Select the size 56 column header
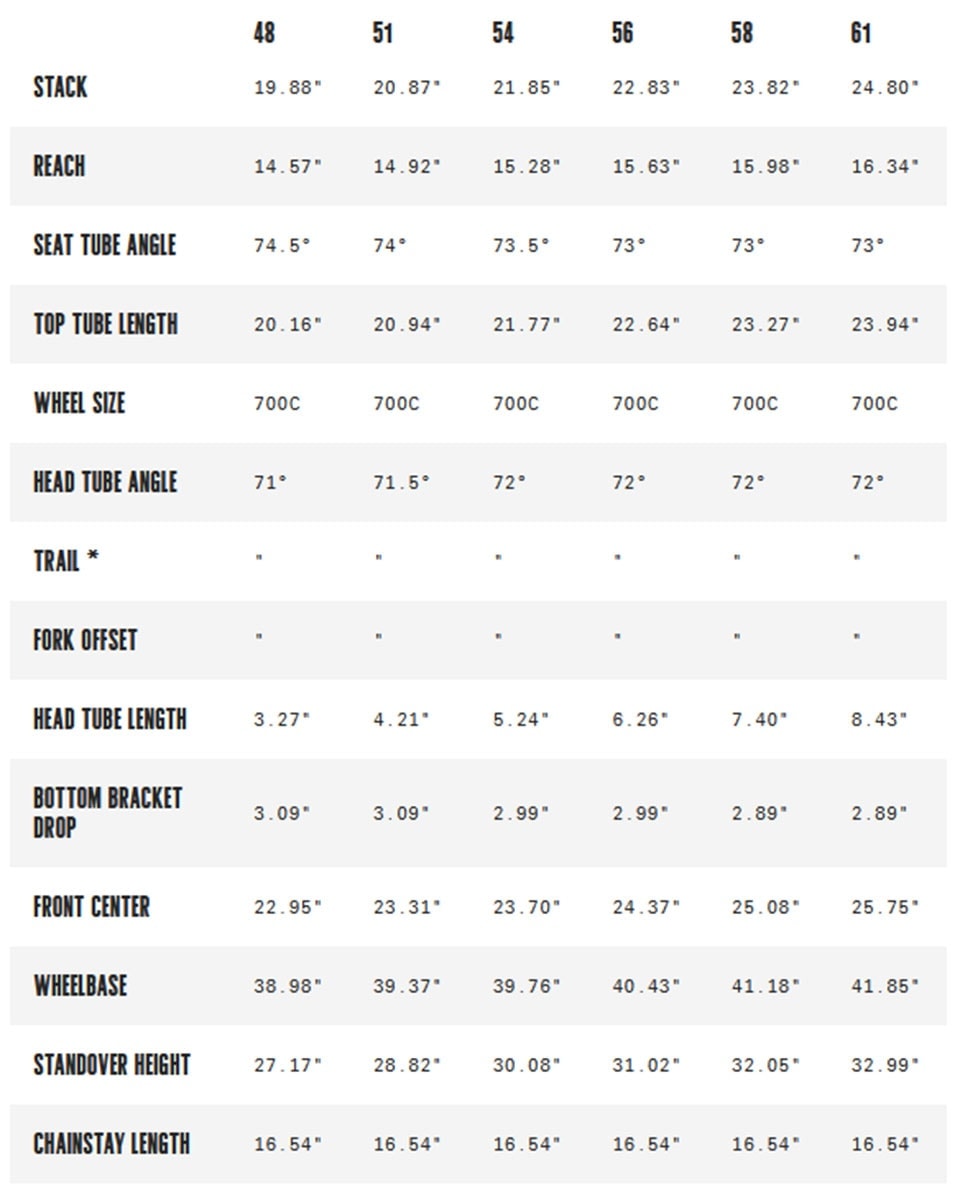Image resolution: width=960 pixels, height=1195 pixels. (622, 33)
